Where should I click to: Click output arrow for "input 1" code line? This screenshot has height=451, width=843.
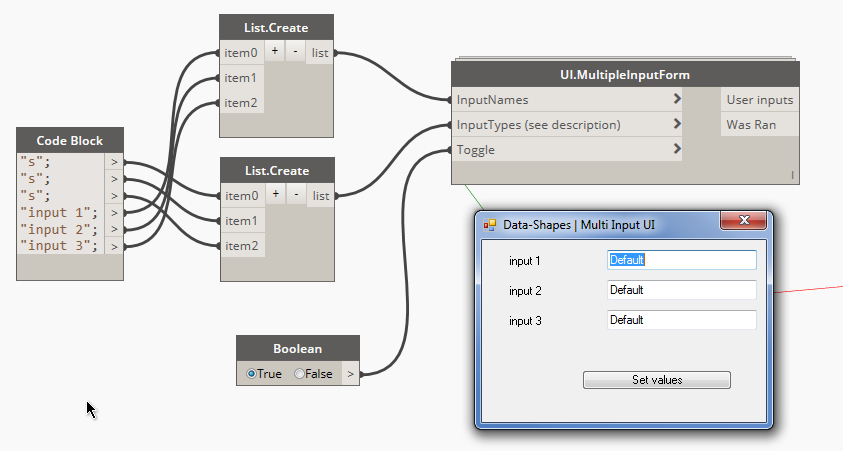tap(114, 213)
